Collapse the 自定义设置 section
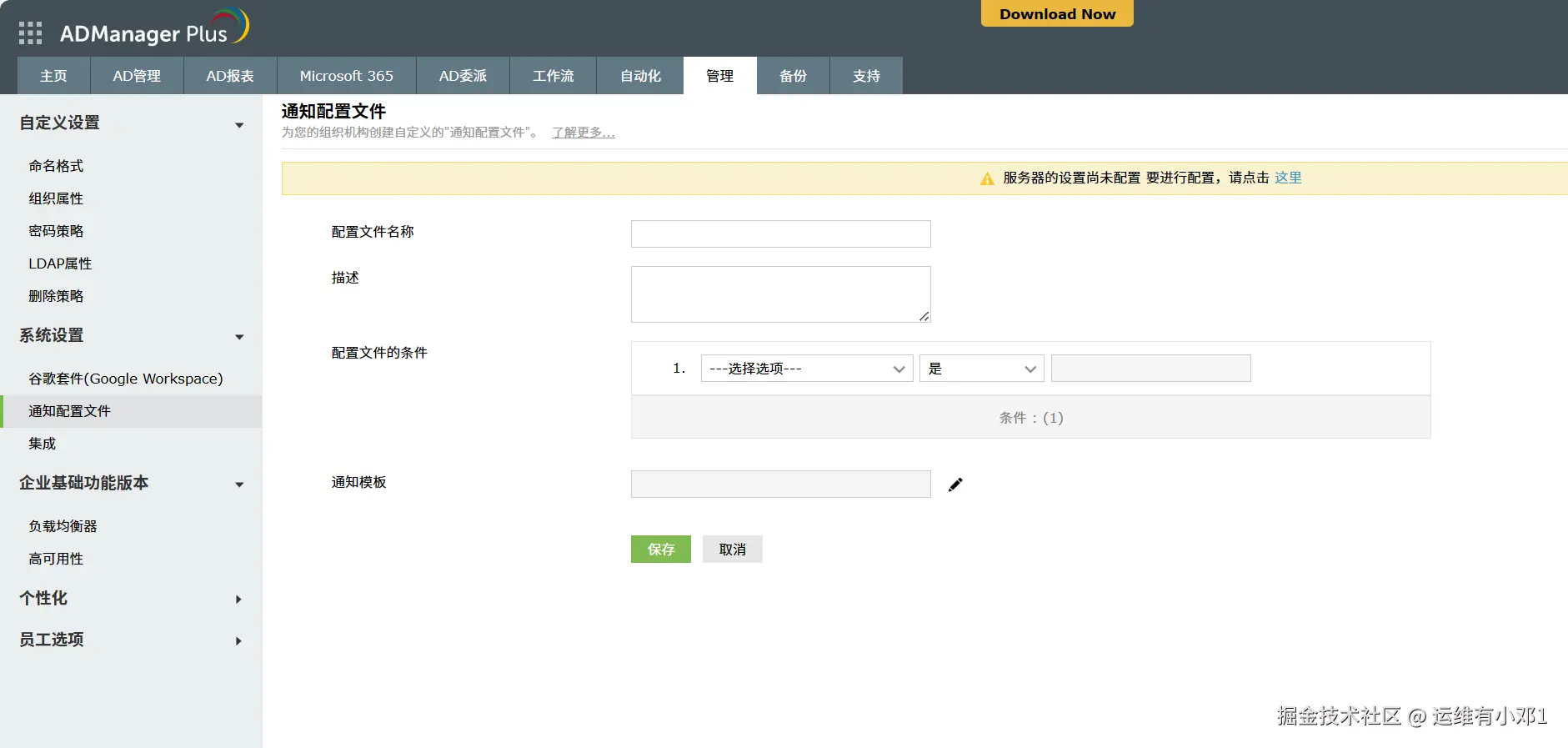Image resolution: width=1568 pixels, height=748 pixels. [239, 125]
